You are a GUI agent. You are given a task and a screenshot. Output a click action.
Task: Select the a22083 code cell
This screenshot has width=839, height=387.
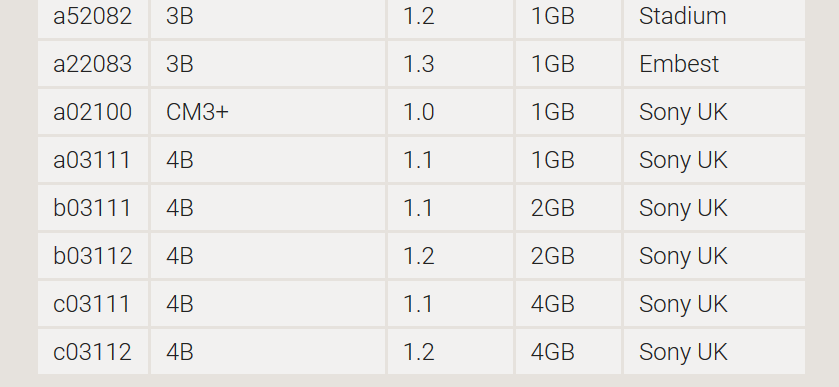[93, 64]
